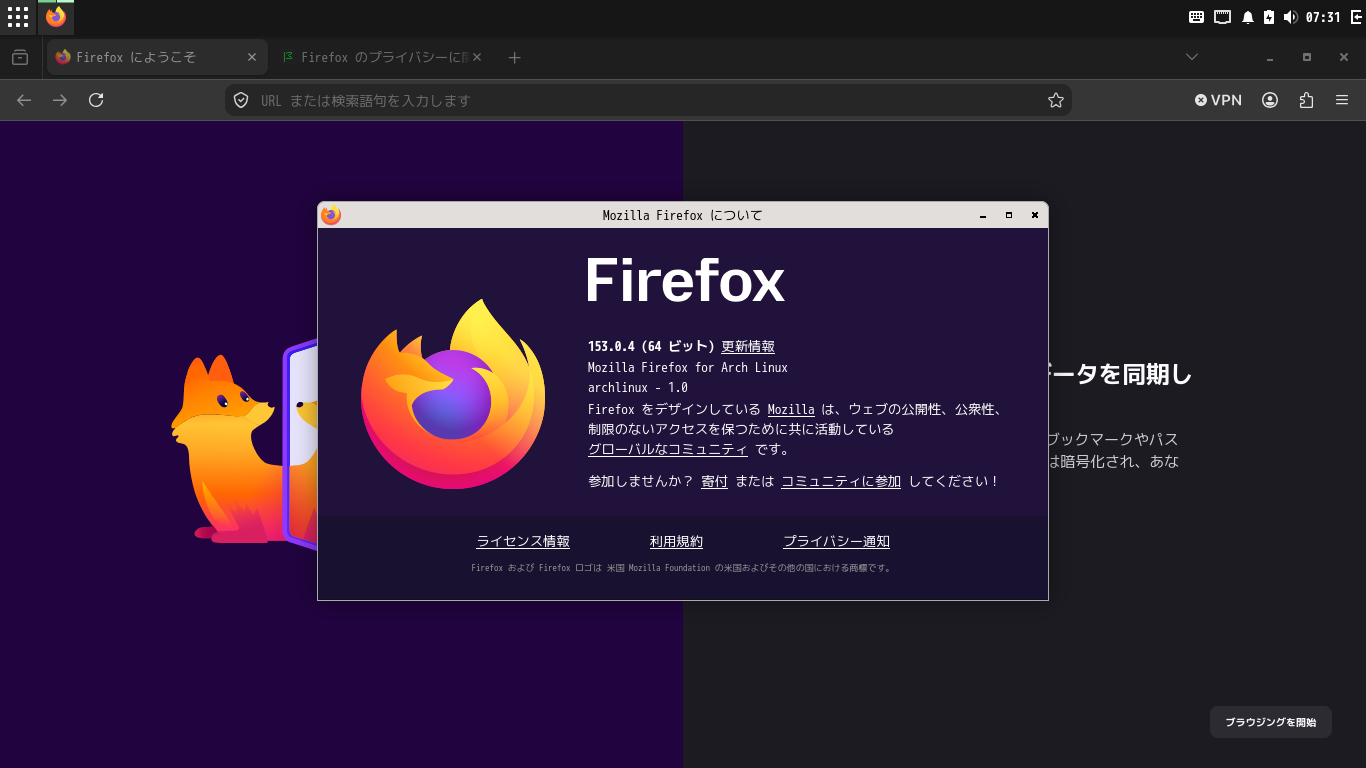This screenshot has width=1366, height=768.
Task: Click the text archlinux - 1.0
Action: pyautogui.click(x=638, y=387)
